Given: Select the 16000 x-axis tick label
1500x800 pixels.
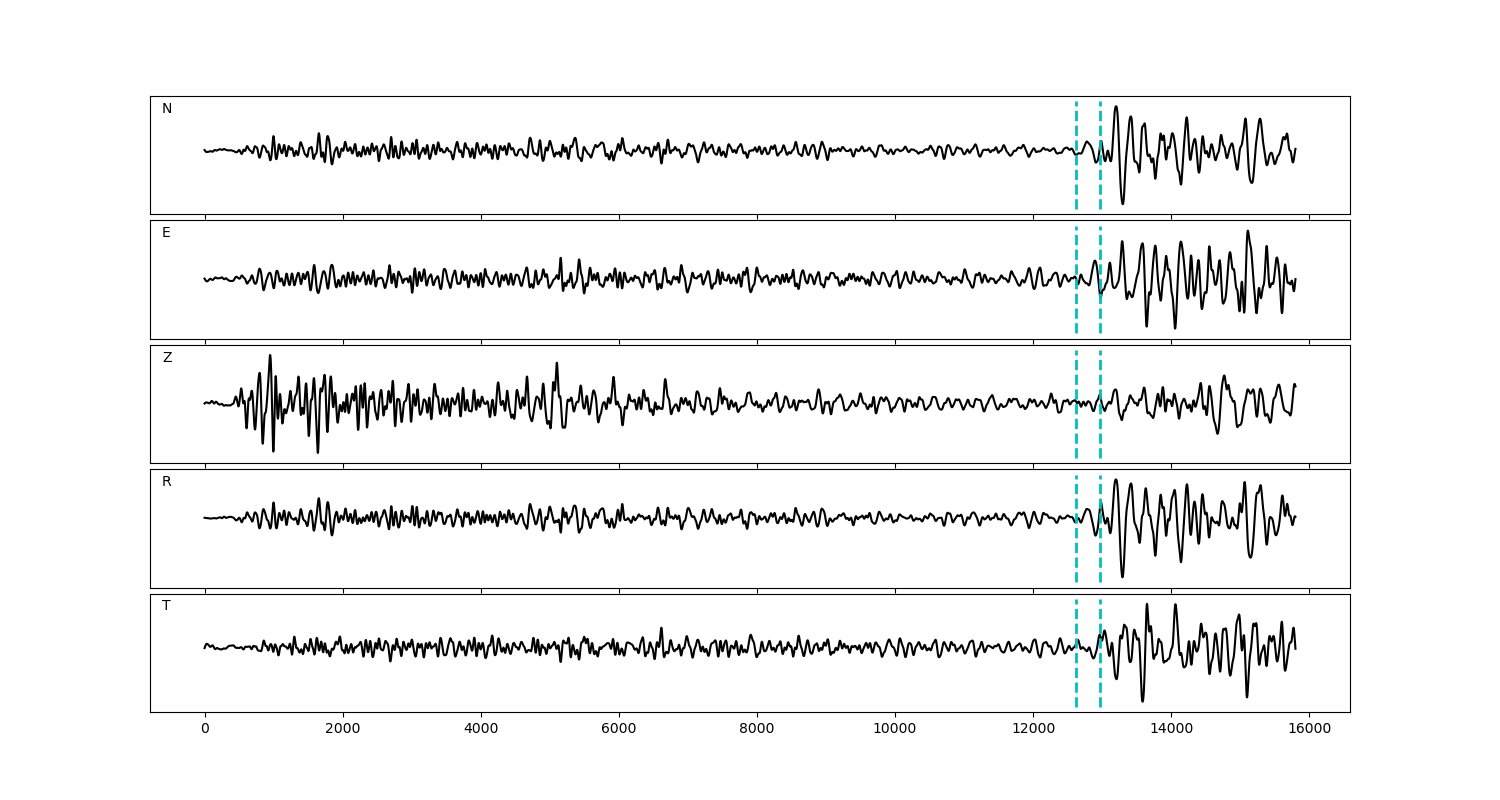Looking at the screenshot, I should 1309,729.
